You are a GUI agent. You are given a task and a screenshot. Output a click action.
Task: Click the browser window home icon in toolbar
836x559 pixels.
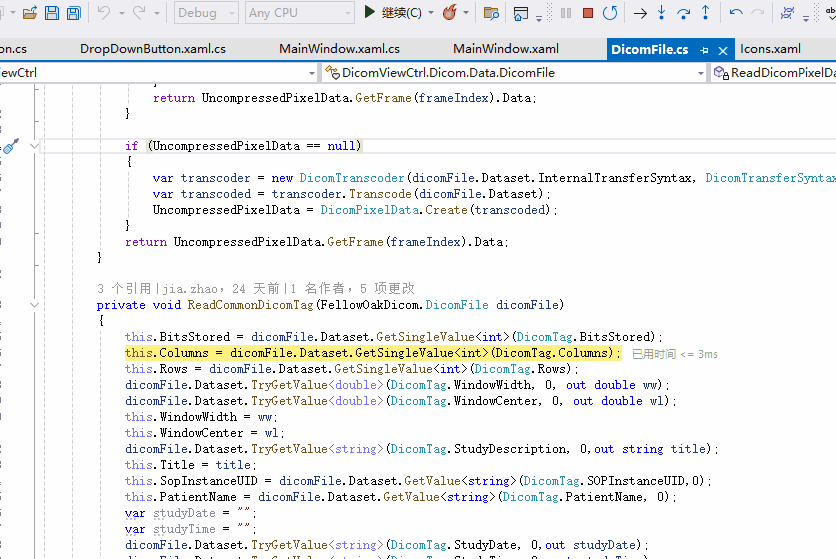coord(521,13)
